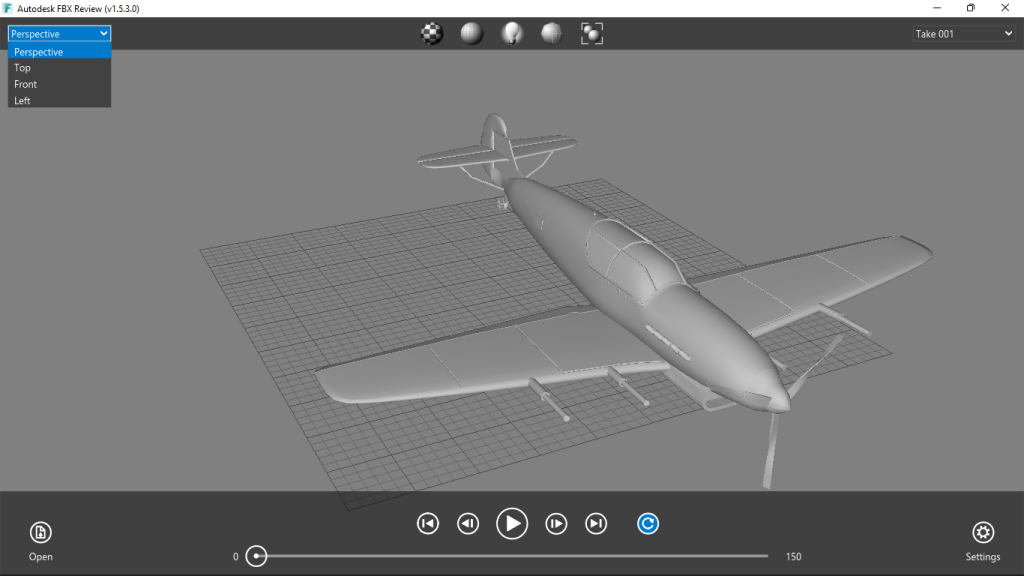Viewport: 1024px width, 576px height.
Task: Switch to shaded sphere display mode
Action: (x=471, y=32)
